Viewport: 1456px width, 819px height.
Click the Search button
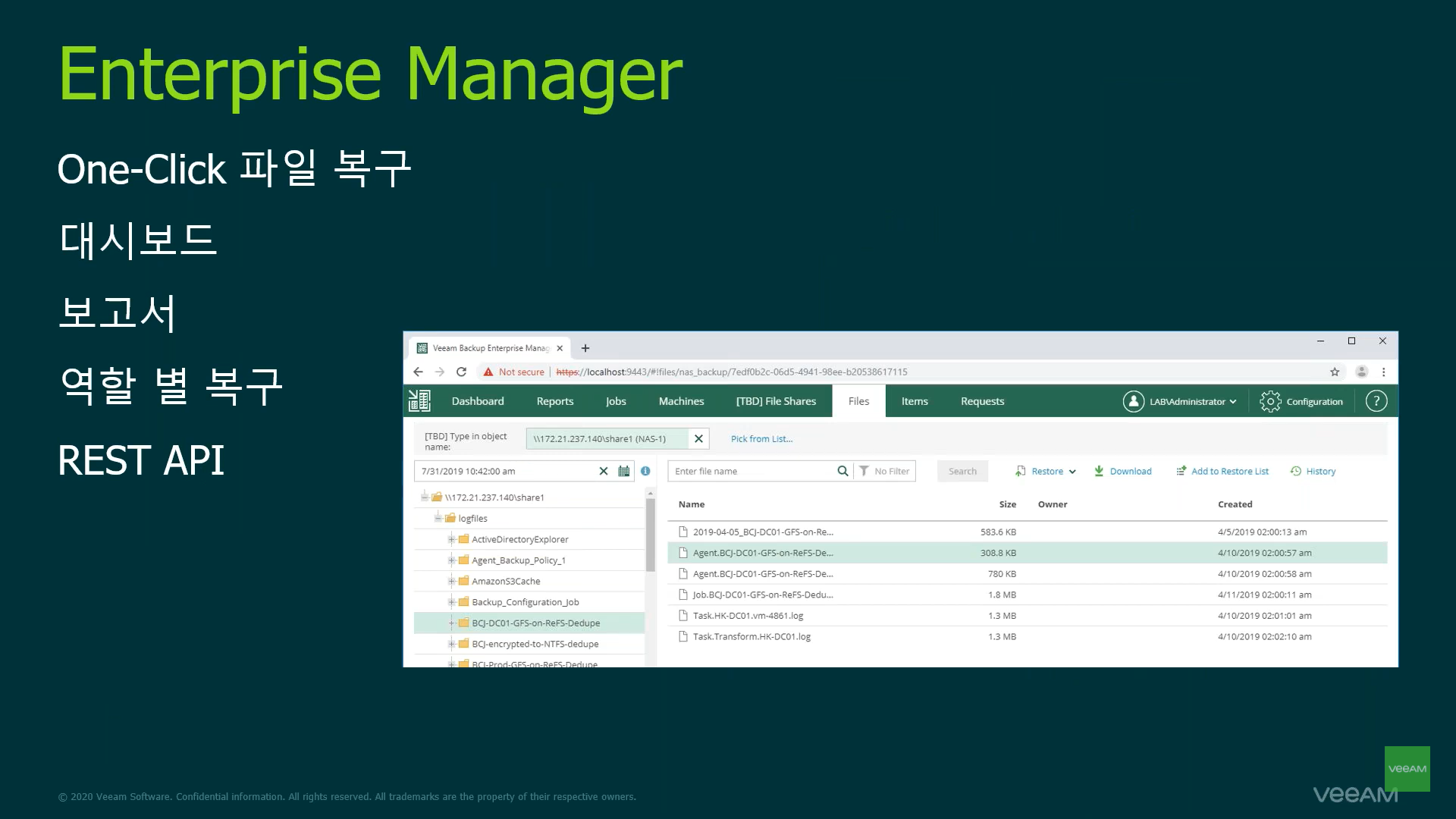pyautogui.click(x=962, y=471)
